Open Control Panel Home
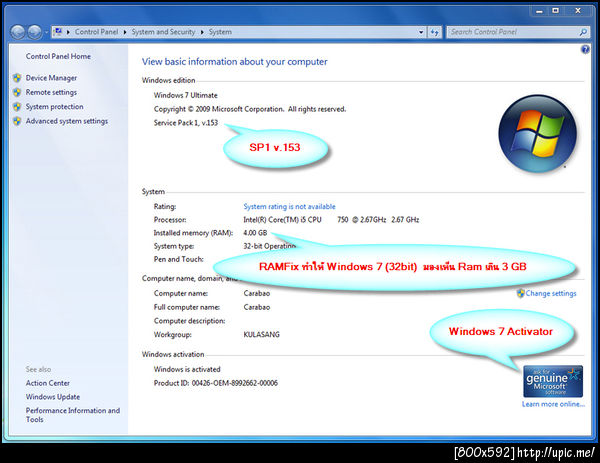Image resolution: width=600 pixels, height=463 pixels. pyautogui.click(x=58, y=56)
